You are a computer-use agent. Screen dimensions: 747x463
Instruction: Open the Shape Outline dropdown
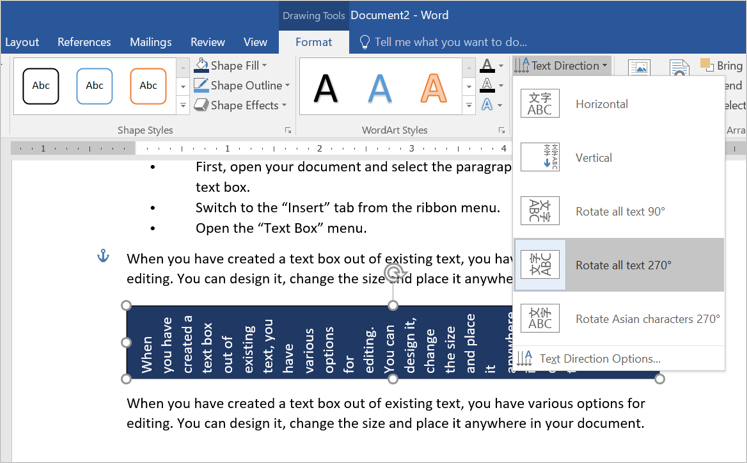246,86
